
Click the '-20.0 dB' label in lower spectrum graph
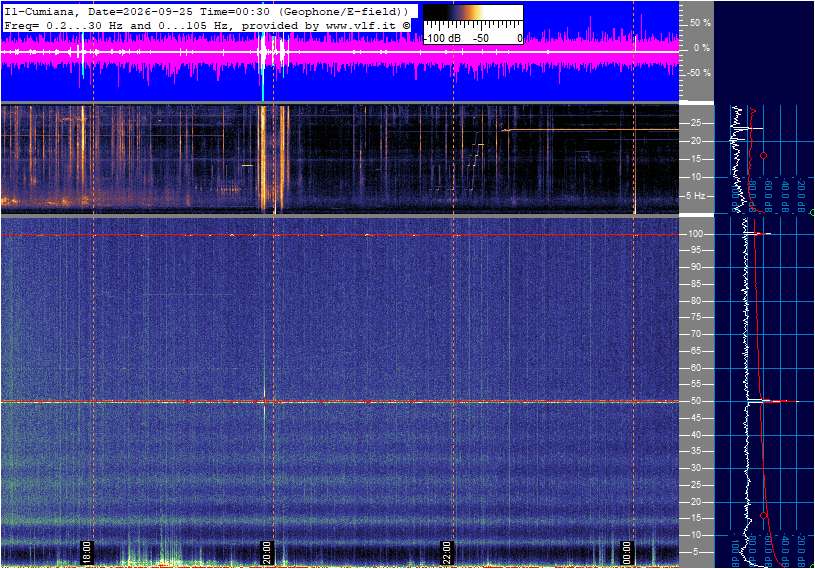click(x=801, y=552)
